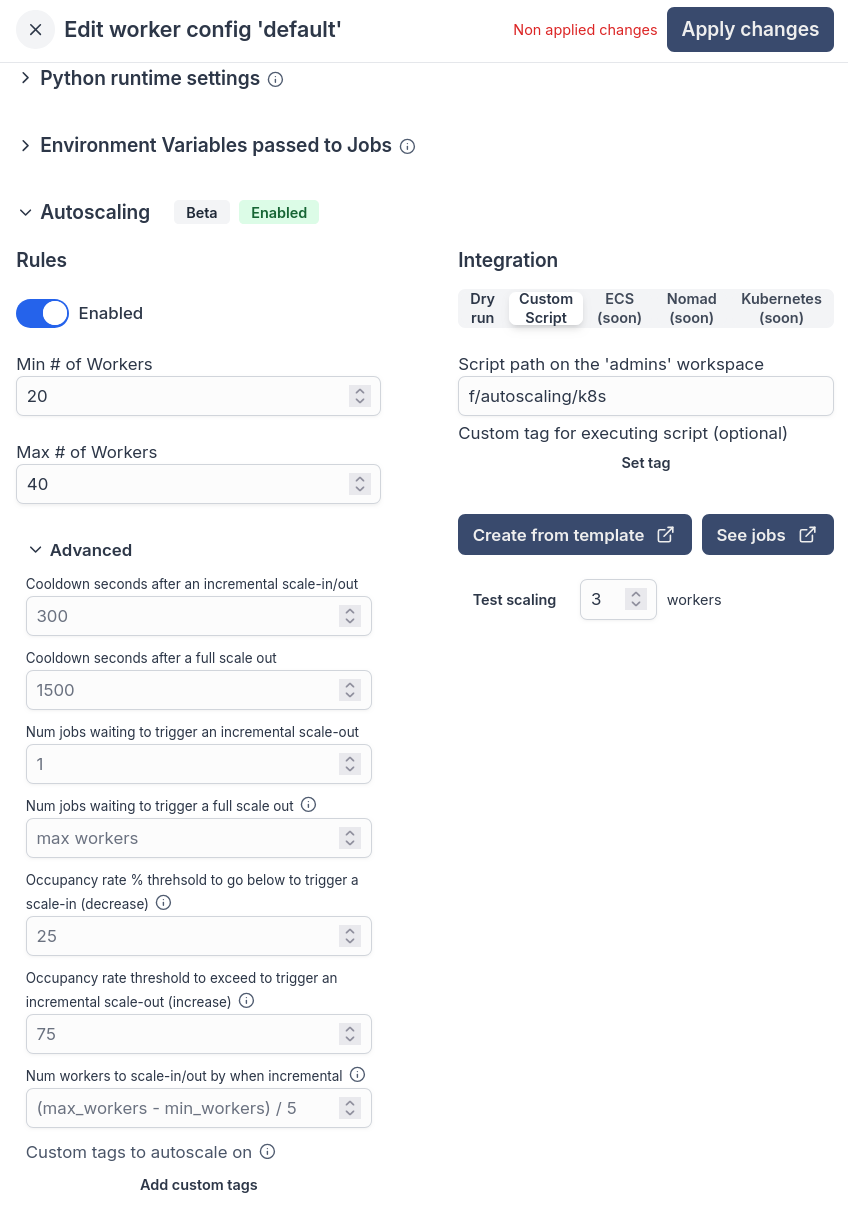The height and width of the screenshot is (1219, 848).
Task: Click info icon for full scale out jobs
Action: 309,805
